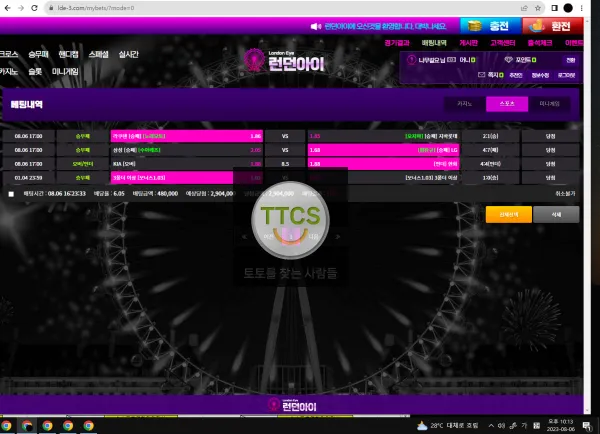Viewport: 600px width, 434px height.
Task: Switch to the 카지노 history tab
Action: tap(465, 104)
